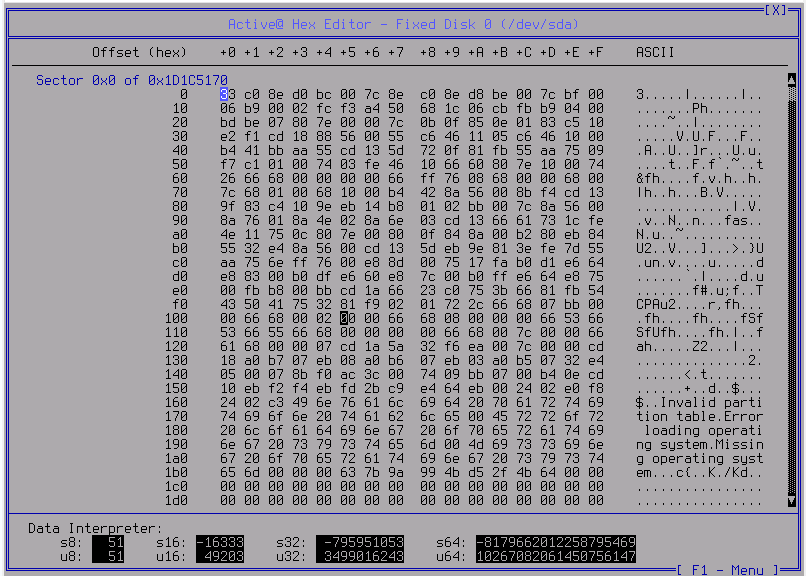Click the u16 value 49203
Image resolution: width=806 pixels, height=576 pixels.
(220, 556)
